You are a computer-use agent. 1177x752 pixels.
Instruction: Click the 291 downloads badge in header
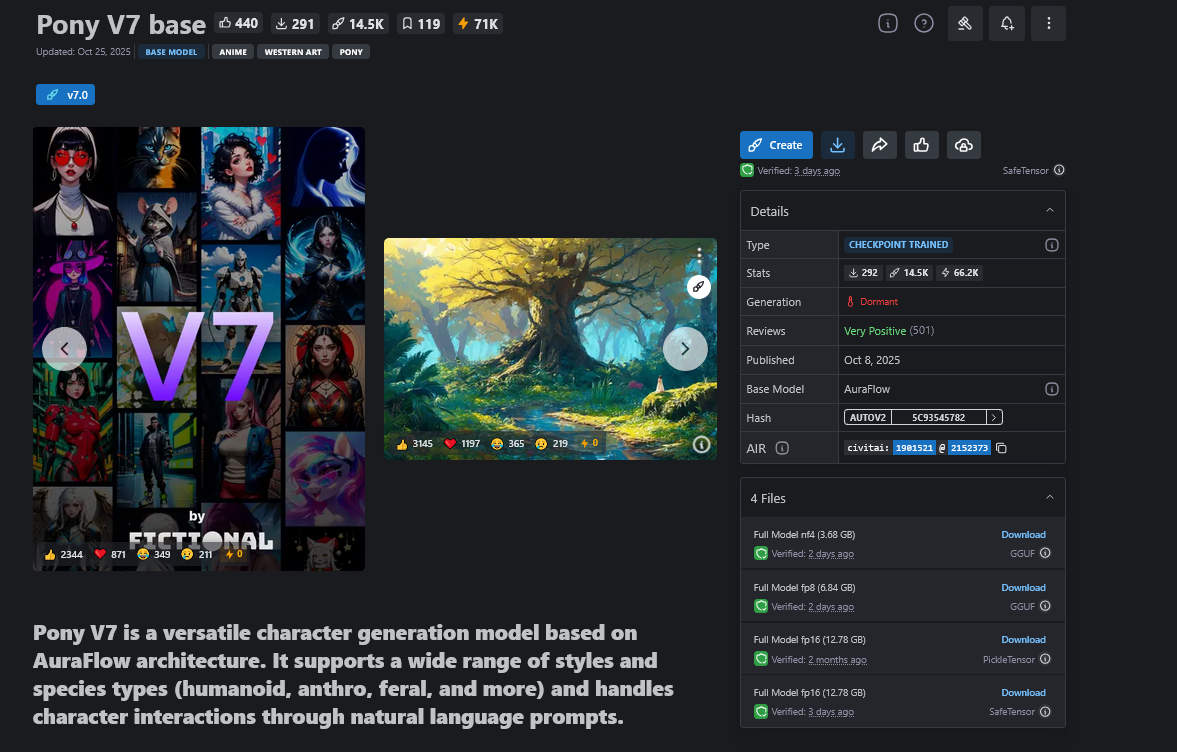click(294, 23)
